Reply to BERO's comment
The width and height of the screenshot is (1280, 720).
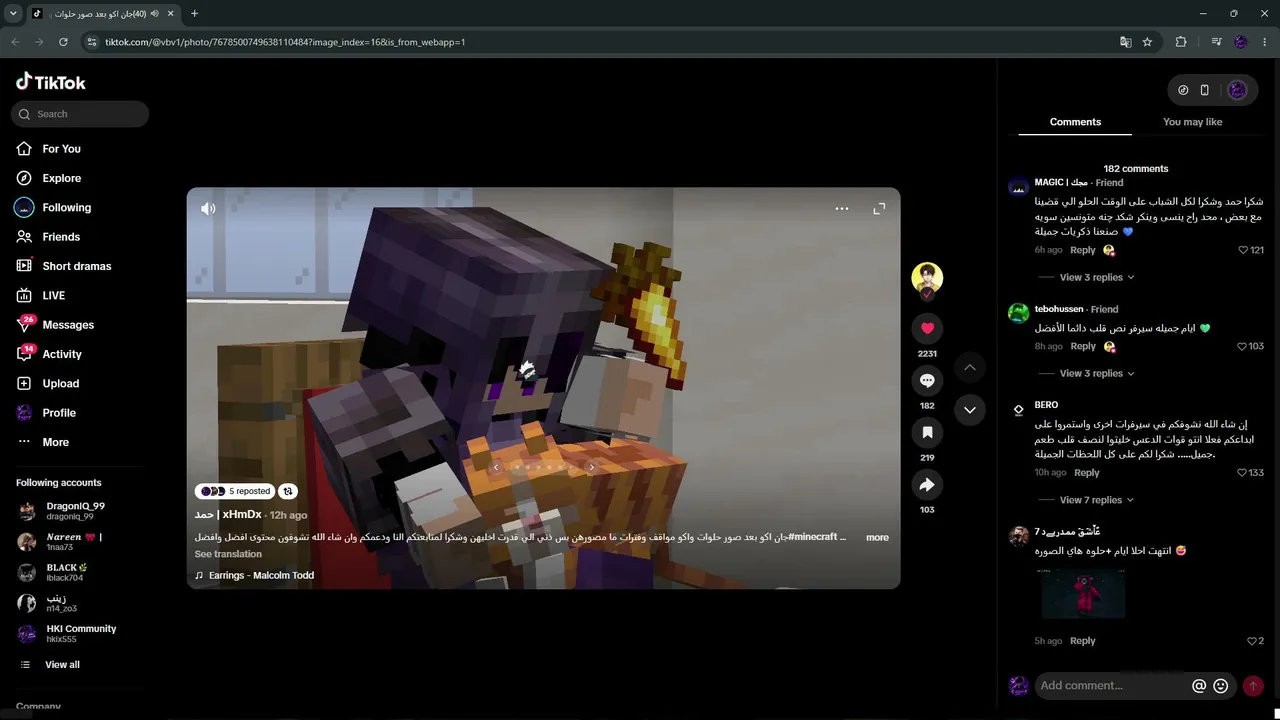[1086, 473]
